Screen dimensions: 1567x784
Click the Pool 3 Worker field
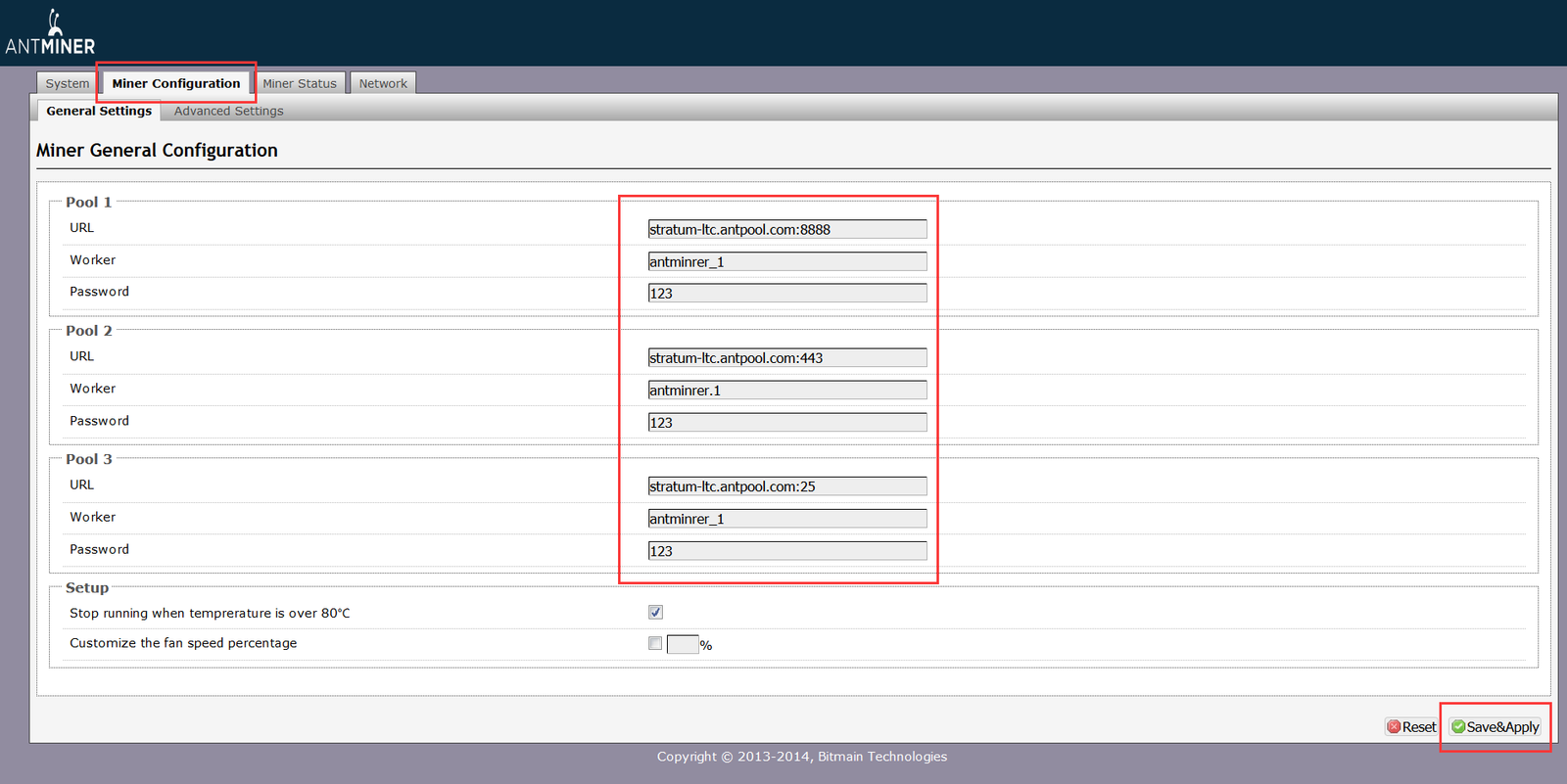click(787, 519)
